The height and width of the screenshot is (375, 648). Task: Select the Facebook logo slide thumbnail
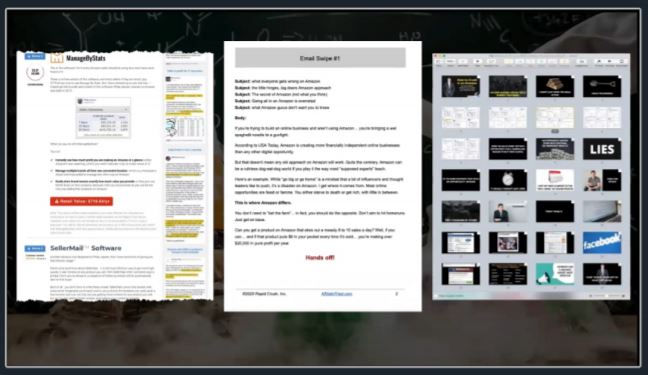(x=602, y=242)
